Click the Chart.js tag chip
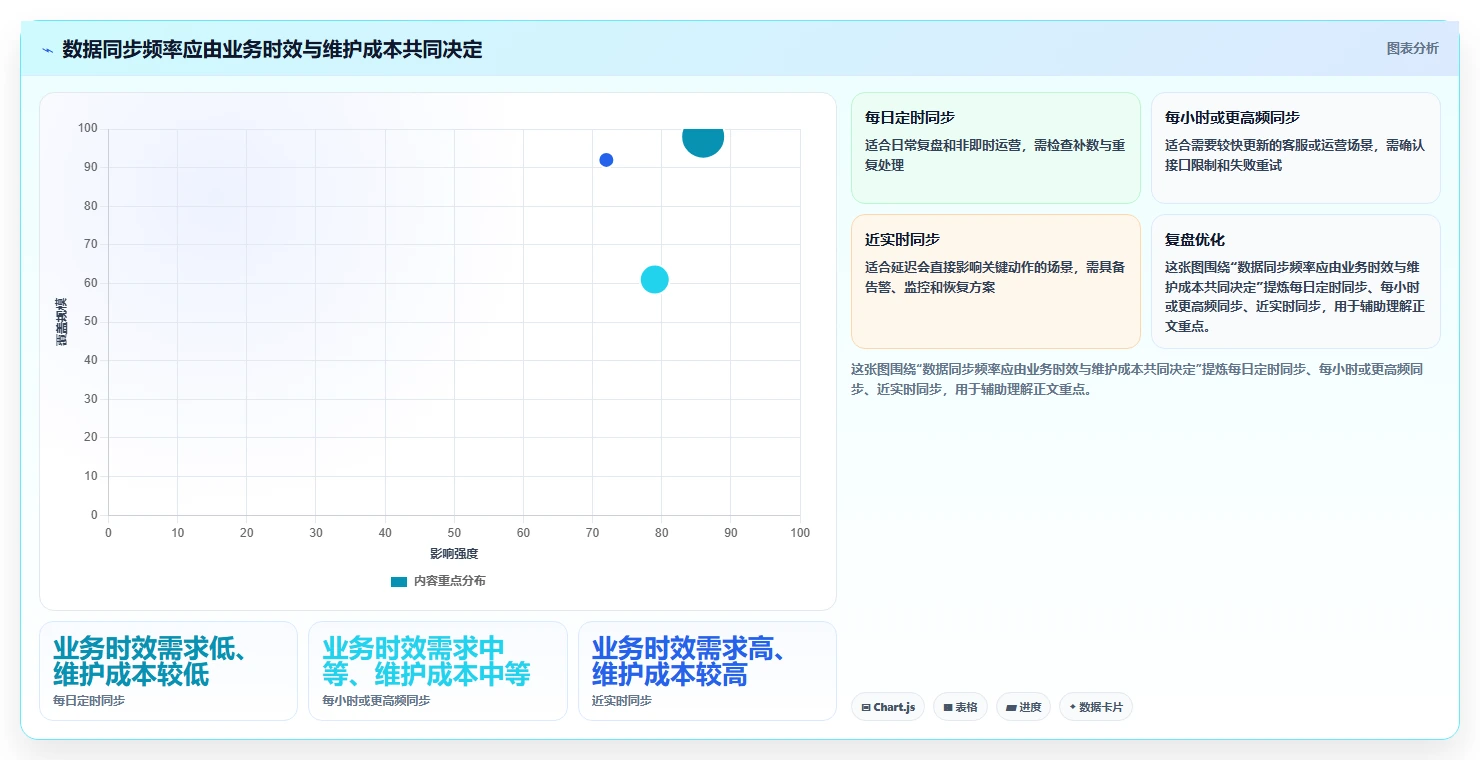Image resolution: width=1480 pixels, height=760 pixels. tap(888, 707)
